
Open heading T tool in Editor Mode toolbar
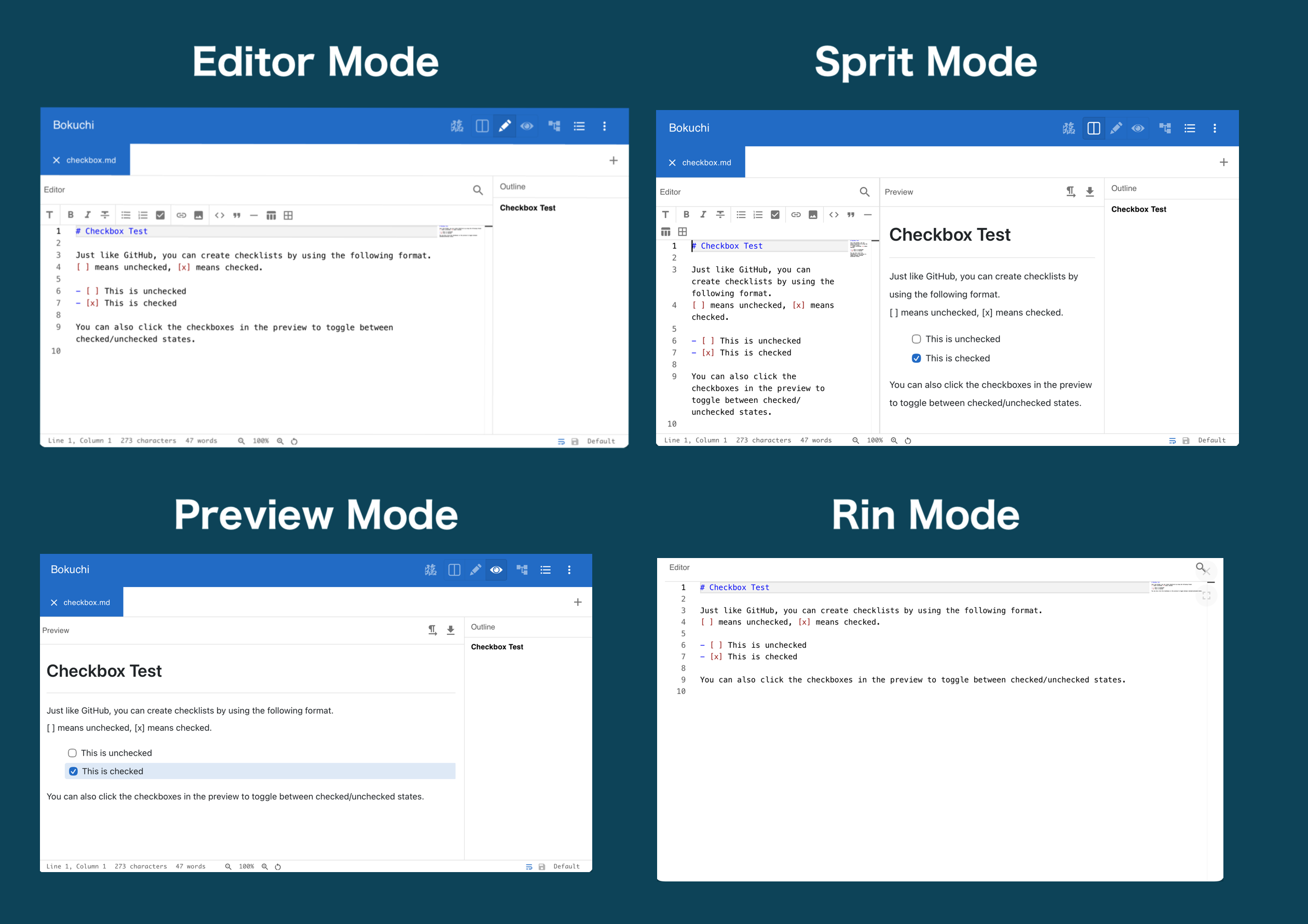coord(49,215)
